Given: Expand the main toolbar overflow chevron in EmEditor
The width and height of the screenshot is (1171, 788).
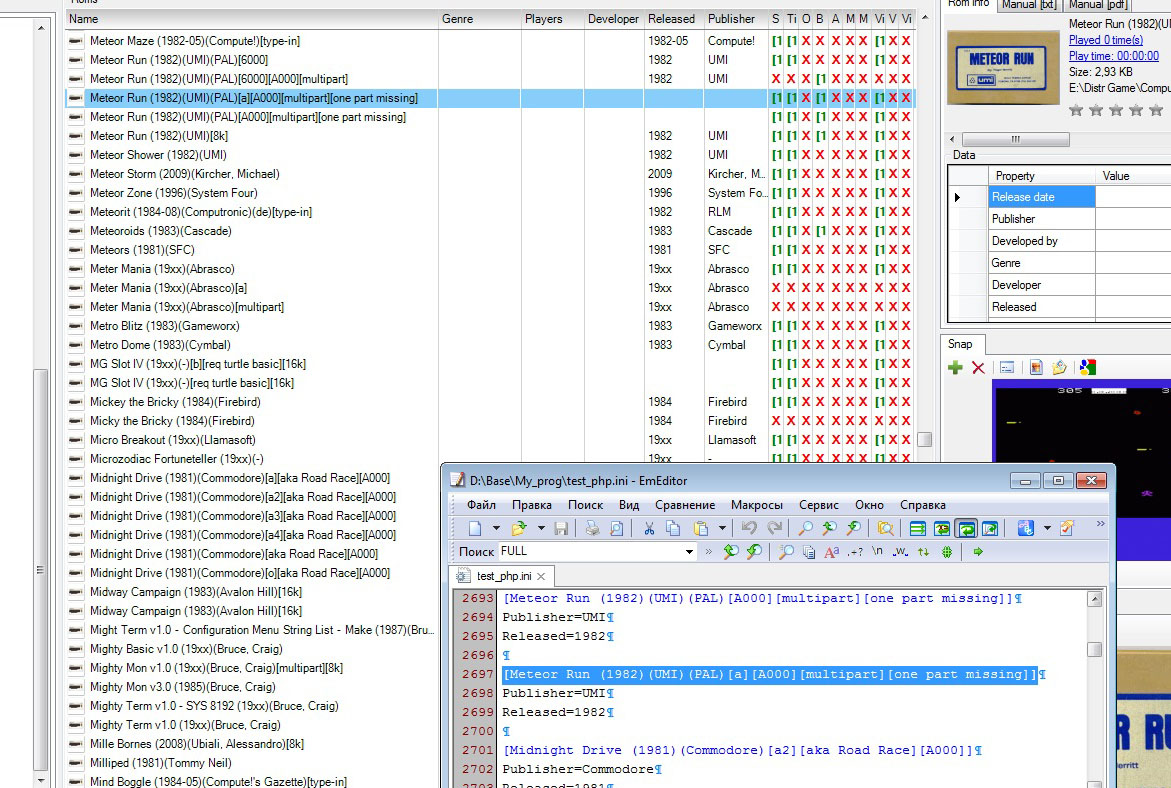Looking at the screenshot, I should click(1100, 524).
